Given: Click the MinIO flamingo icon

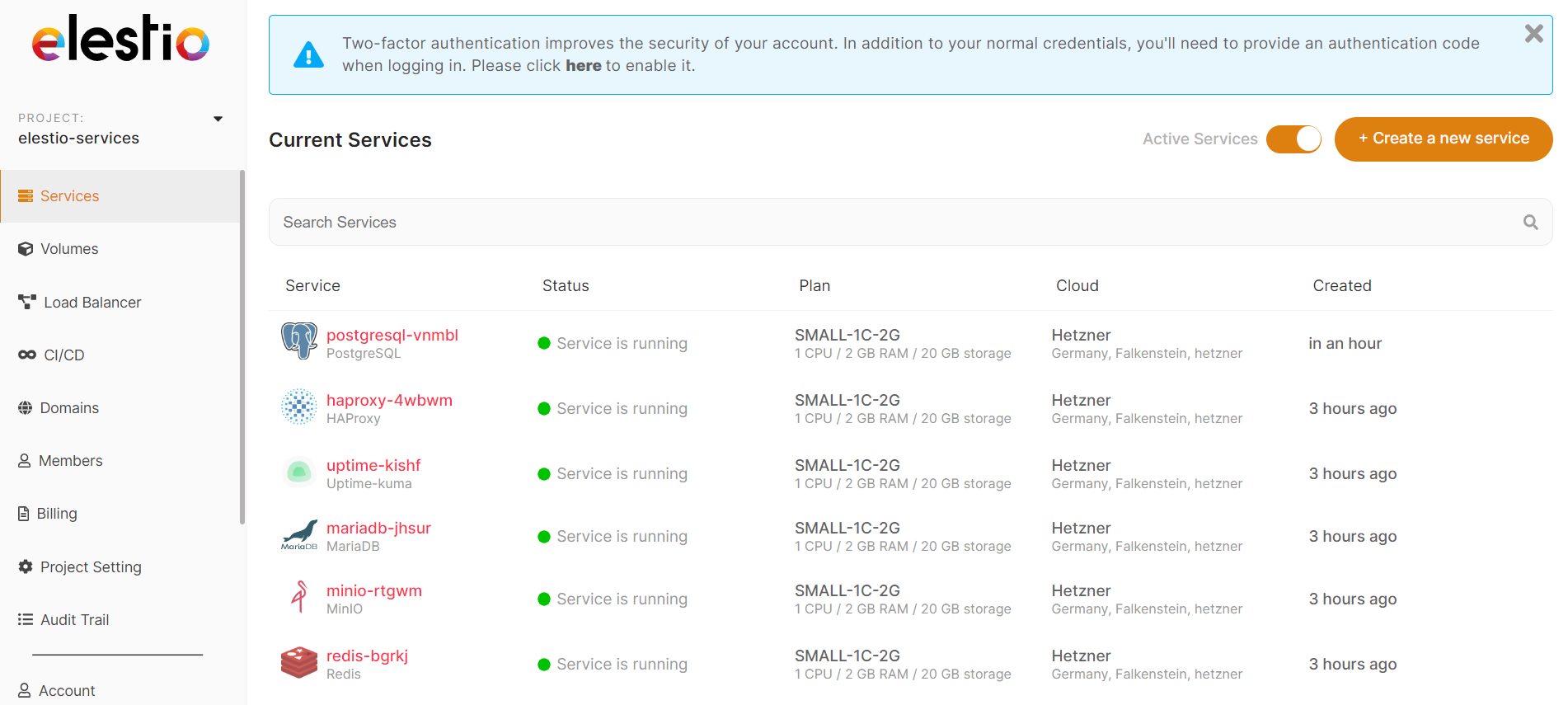Looking at the screenshot, I should click(298, 597).
